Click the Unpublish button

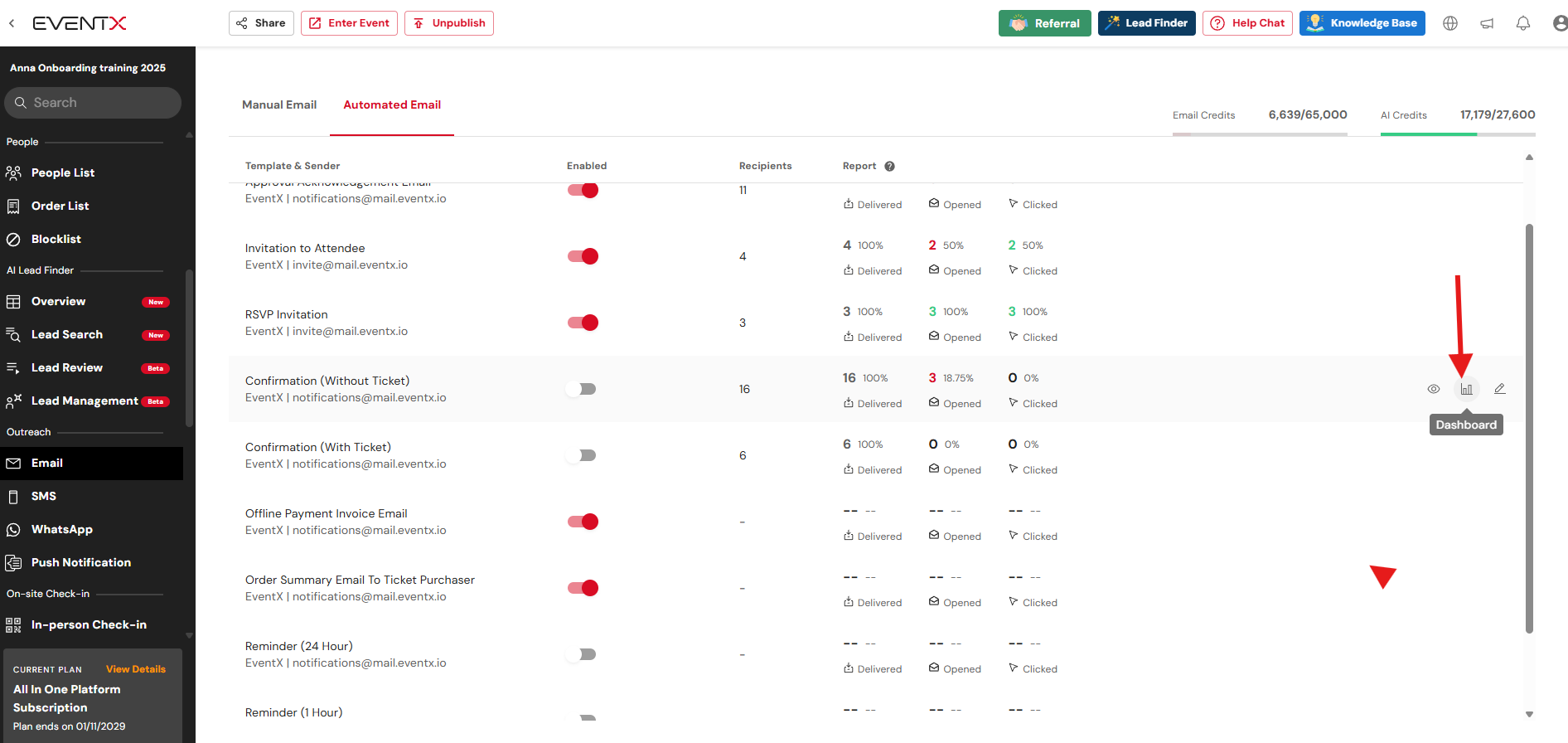[448, 23]
